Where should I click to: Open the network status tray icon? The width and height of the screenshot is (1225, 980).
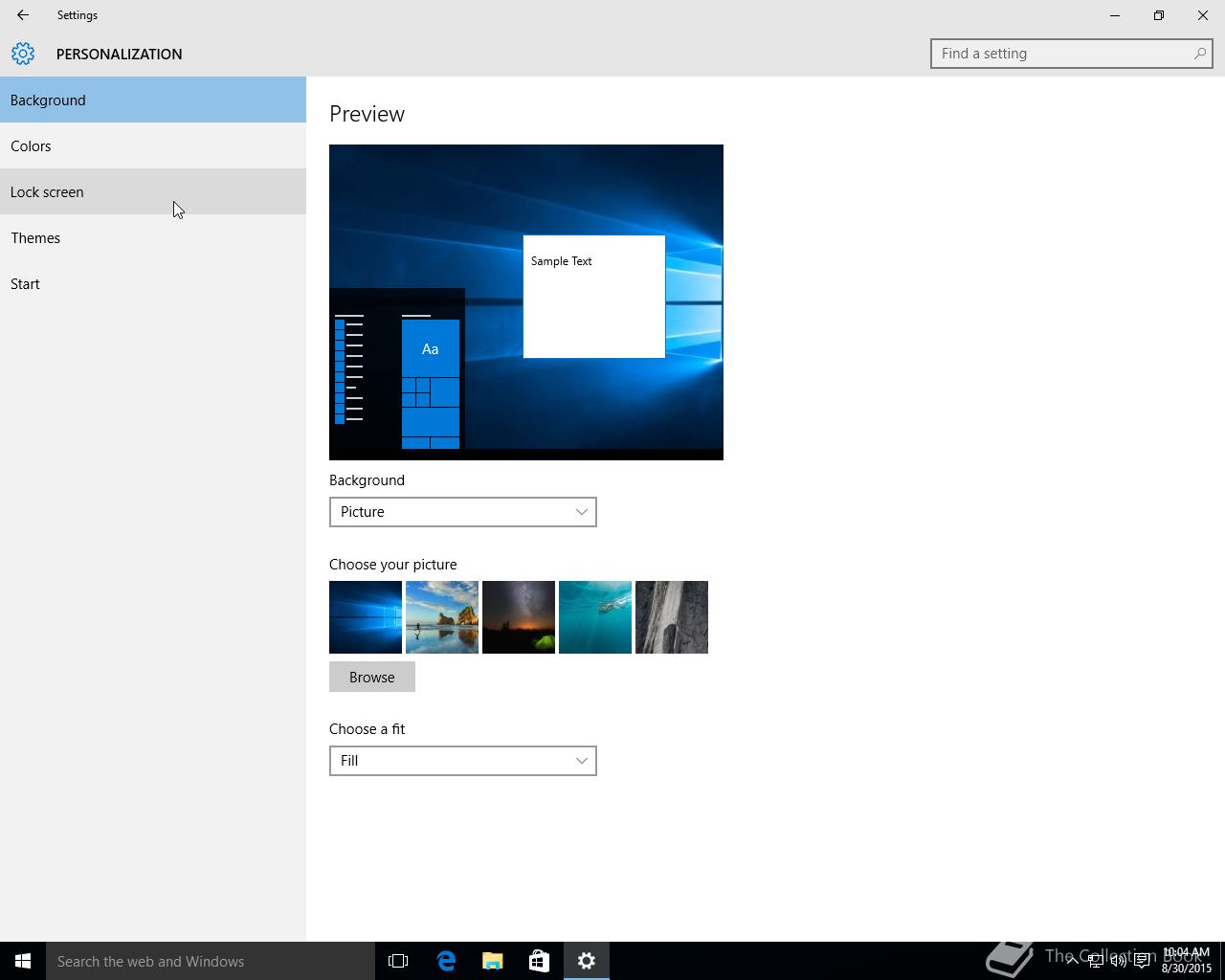point(1095,961)
